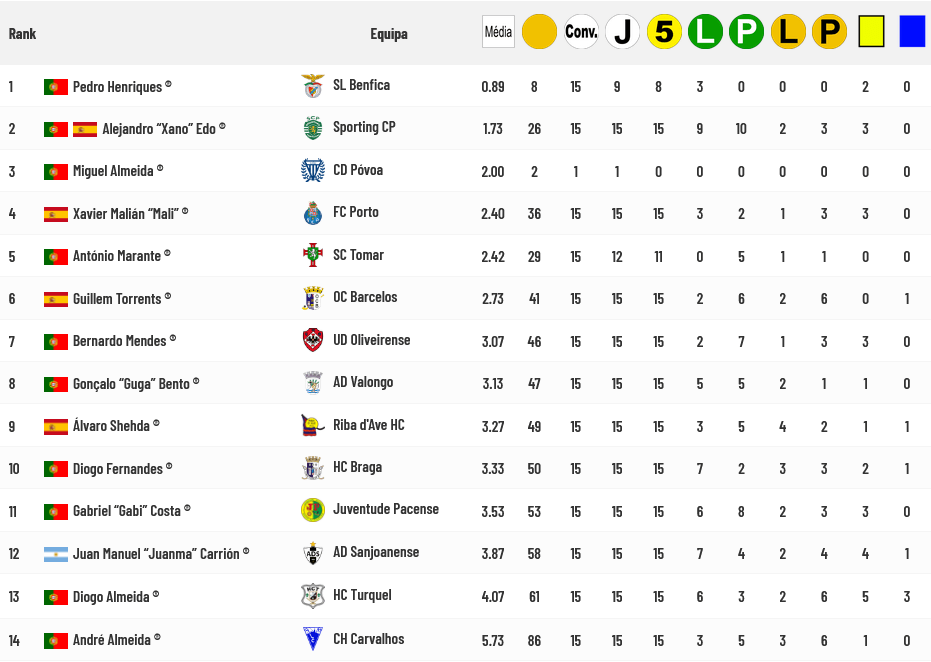Image resolution: width=931 pixels, height=662 pixels.
Task: Click the blue card column header
Action: pos(912,32)
